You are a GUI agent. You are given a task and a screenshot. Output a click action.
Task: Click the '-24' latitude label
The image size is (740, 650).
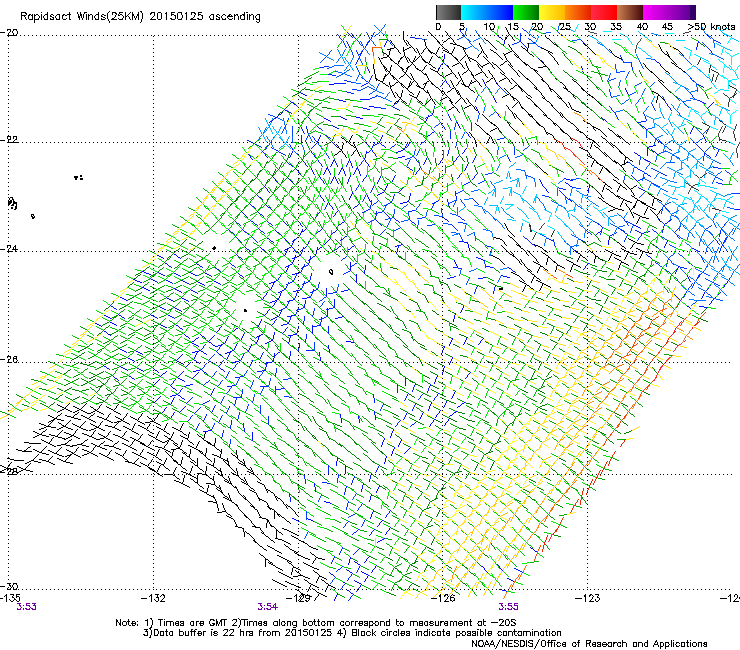point(9,249)
